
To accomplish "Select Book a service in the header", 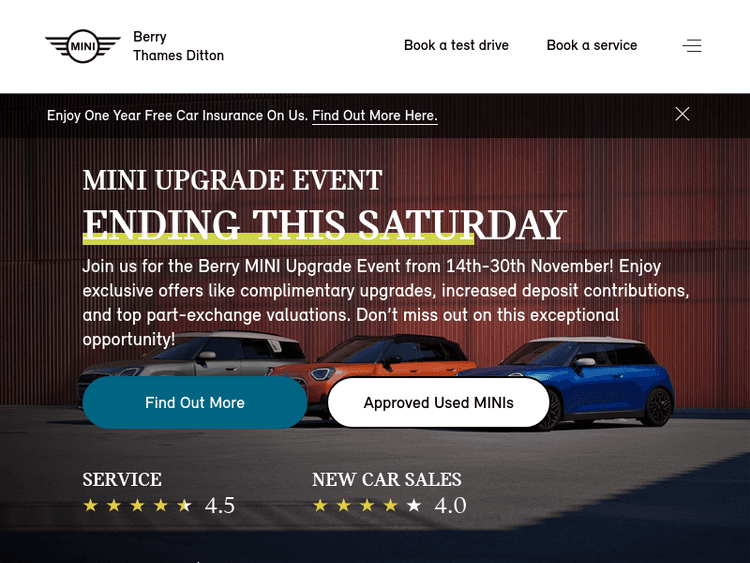I will click(x=591, y=45).
